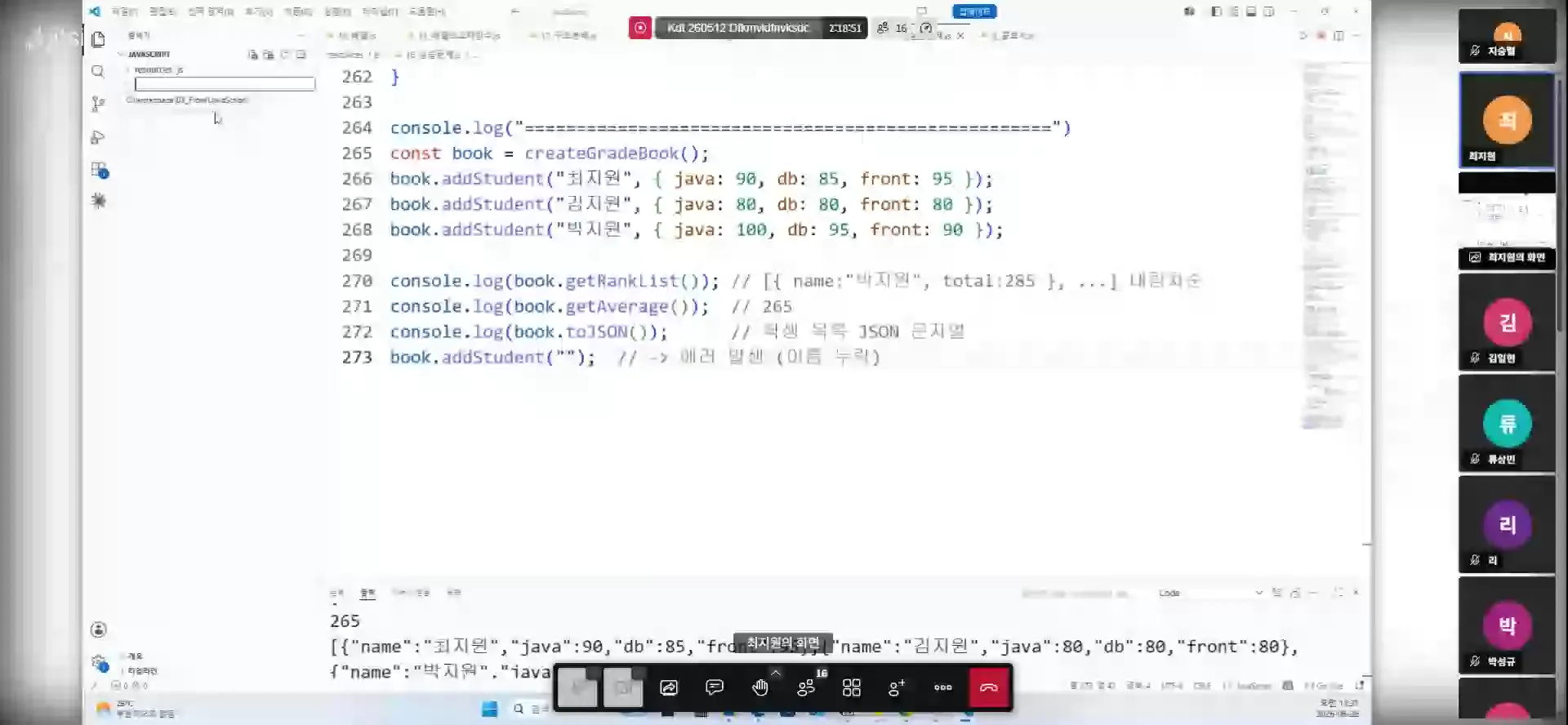Open the Search view in activity bar
The image size is (1568, 725).
[98, 72]
